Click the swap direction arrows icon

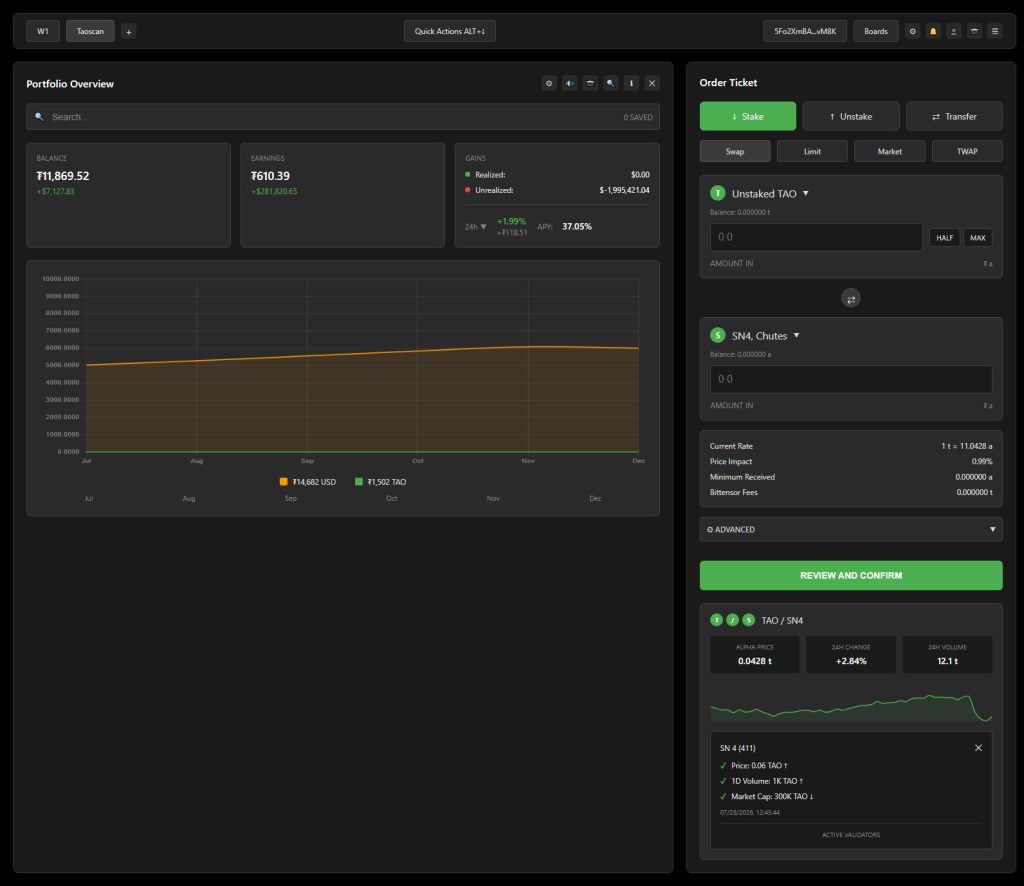[851, 298]
